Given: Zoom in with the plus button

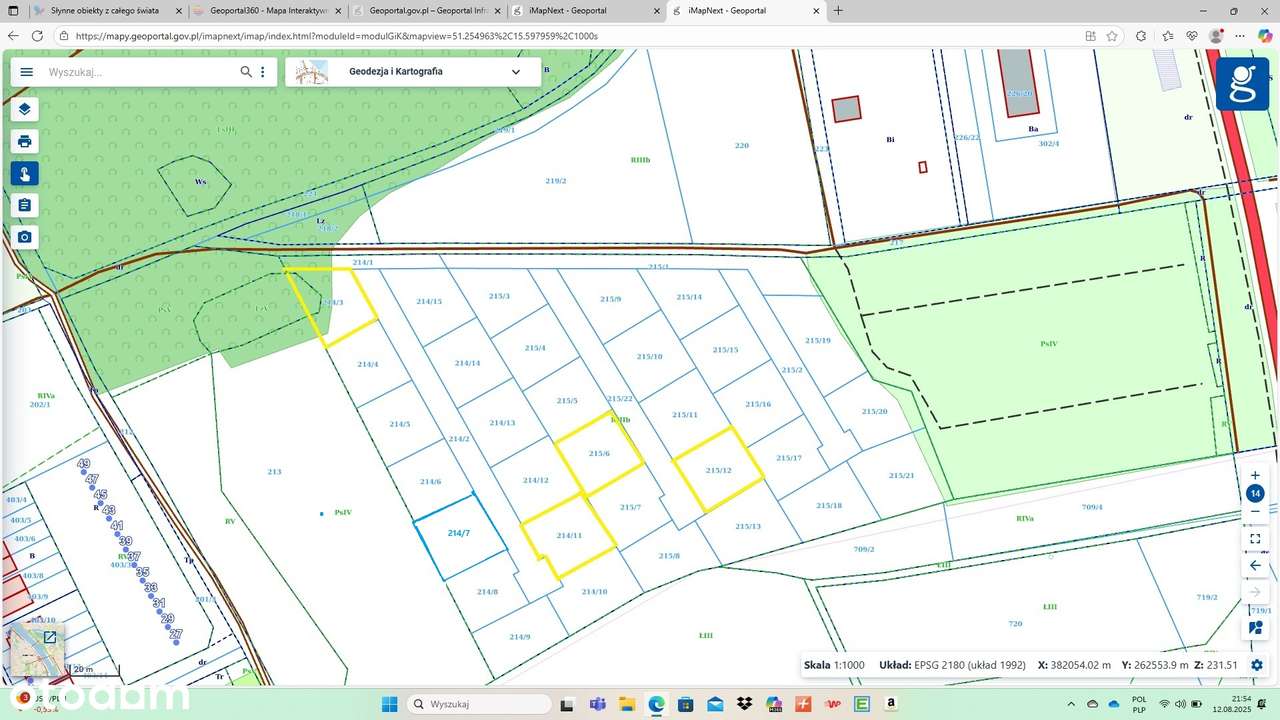Looking at the screenshot, I should (1255, 476).
